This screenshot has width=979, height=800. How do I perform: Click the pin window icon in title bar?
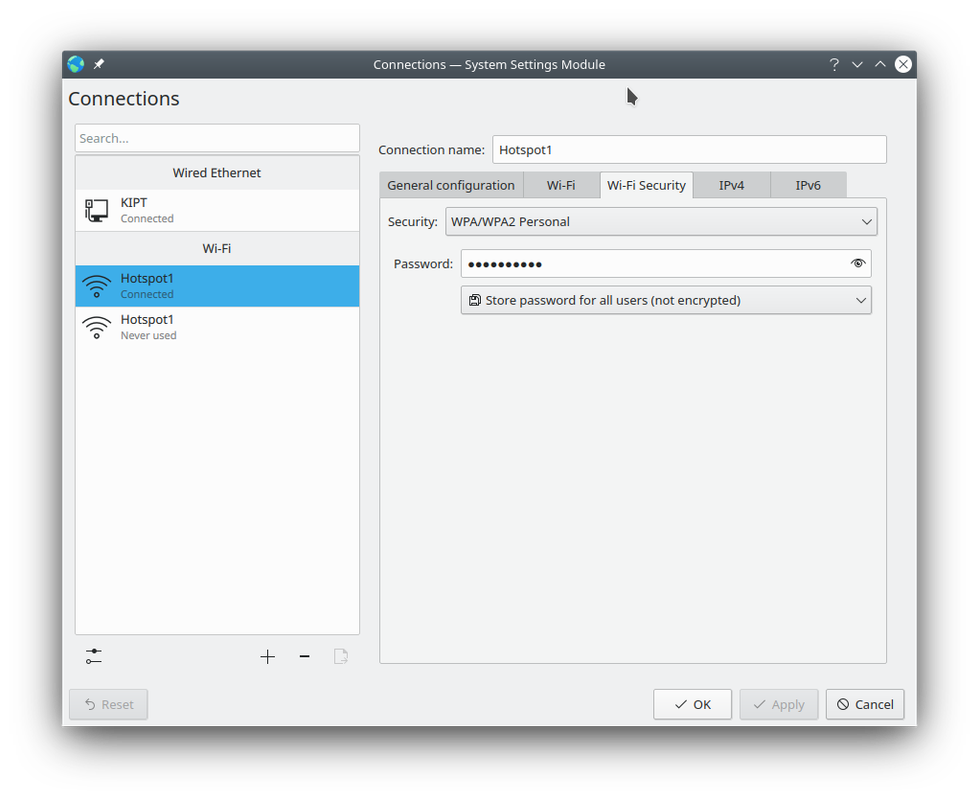pos(99,64)
